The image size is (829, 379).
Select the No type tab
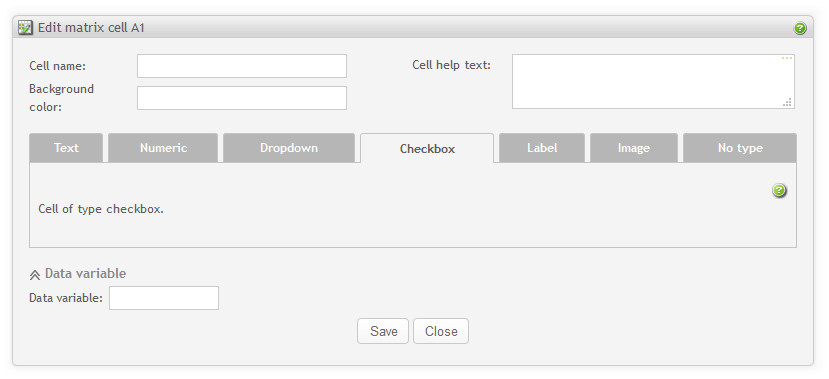click(740, 148)
